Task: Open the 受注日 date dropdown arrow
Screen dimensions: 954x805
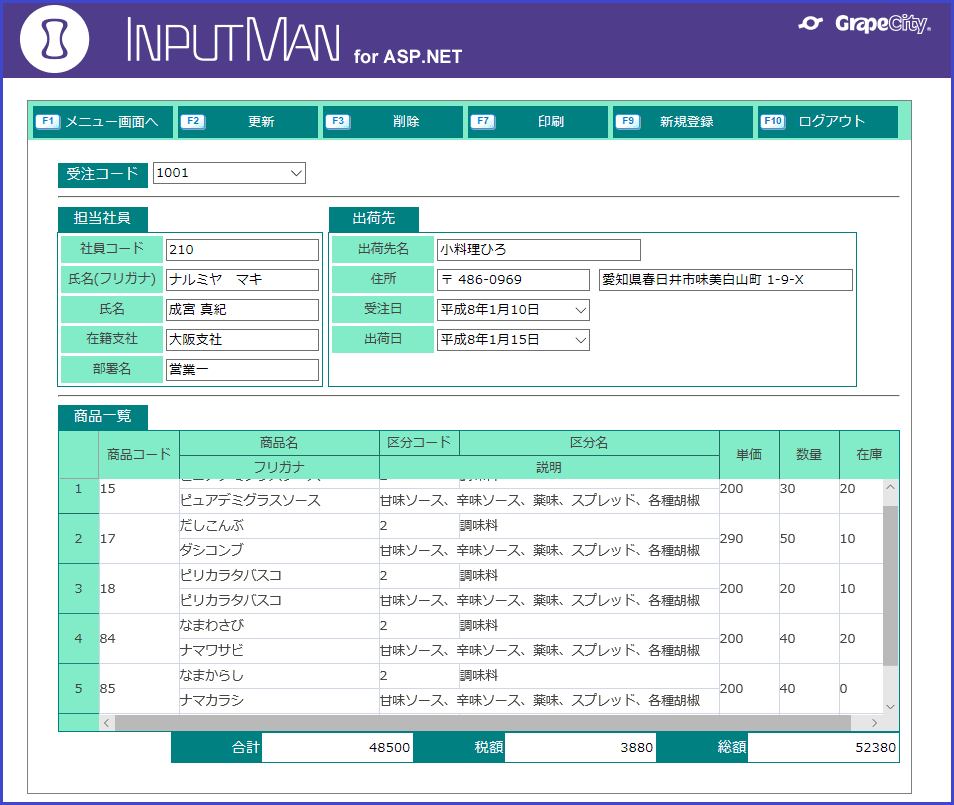Action: (580, 310)
